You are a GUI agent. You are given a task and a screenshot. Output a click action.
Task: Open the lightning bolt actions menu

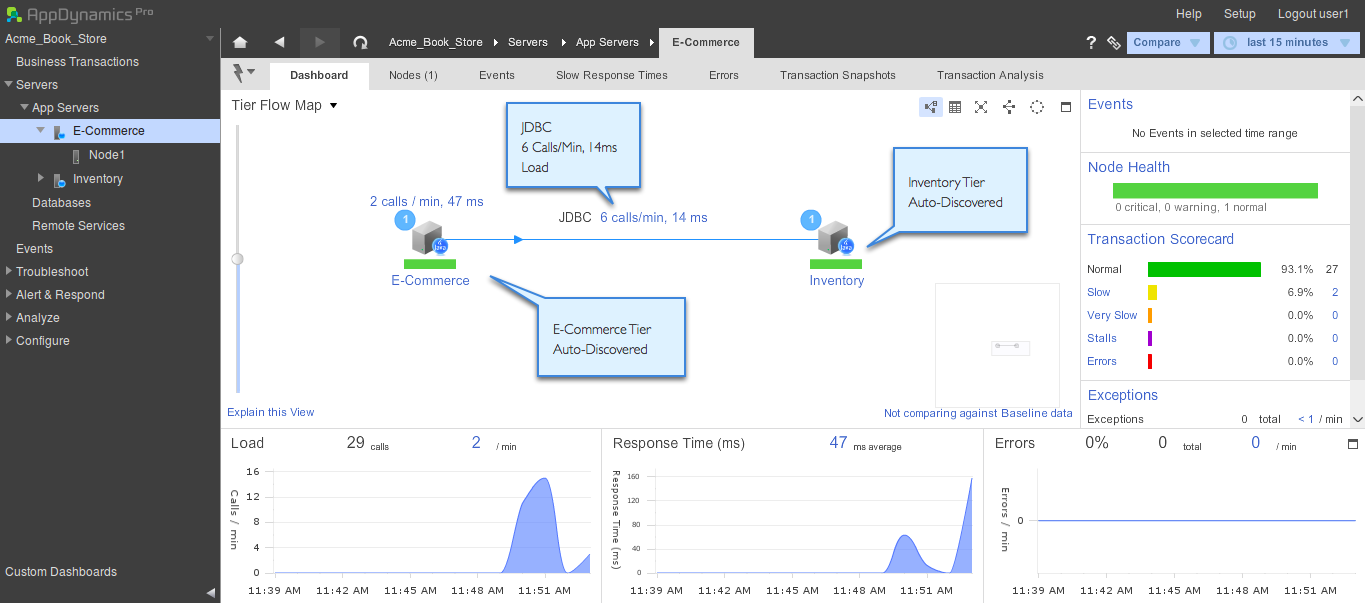(x=243, y=73)
